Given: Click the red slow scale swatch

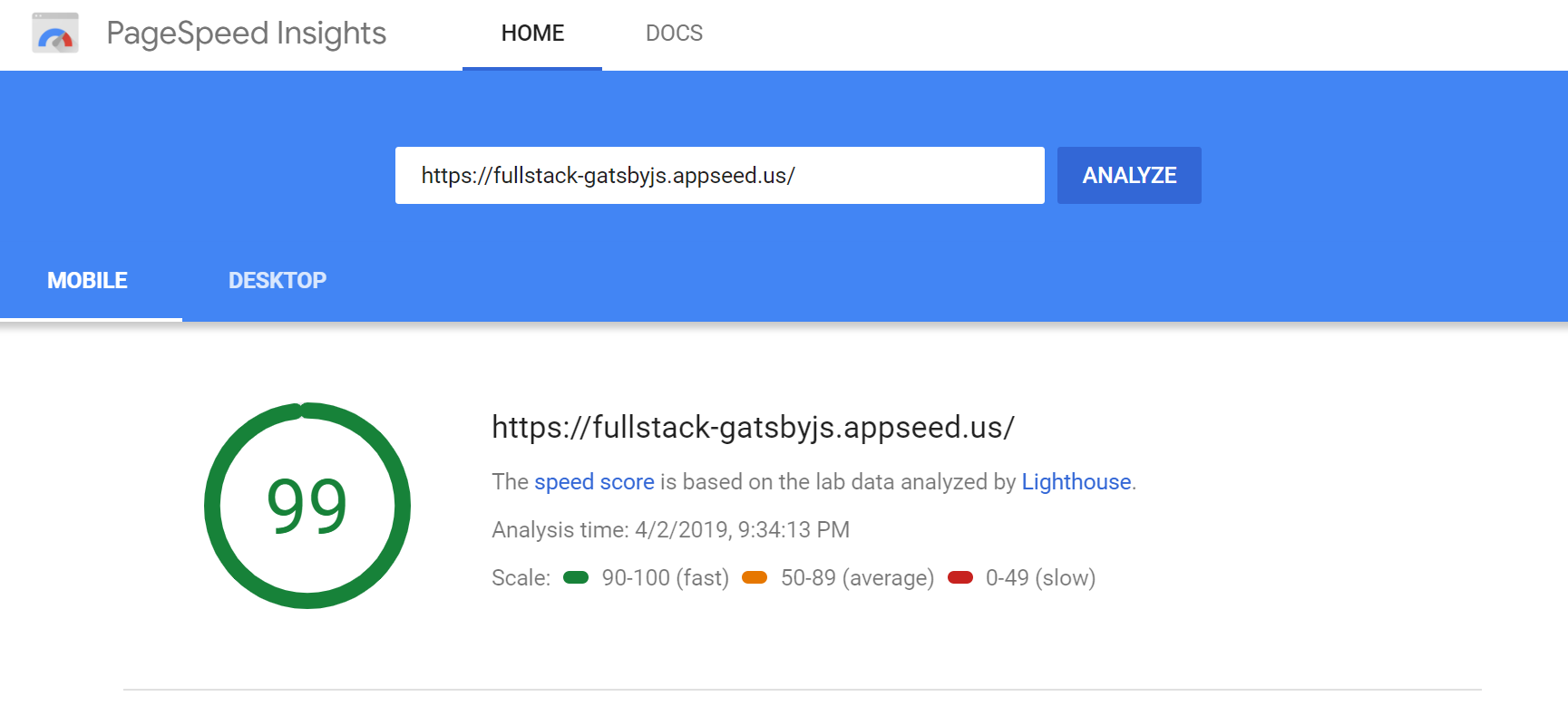Looking at the screenshot, I should coord(960,577).
